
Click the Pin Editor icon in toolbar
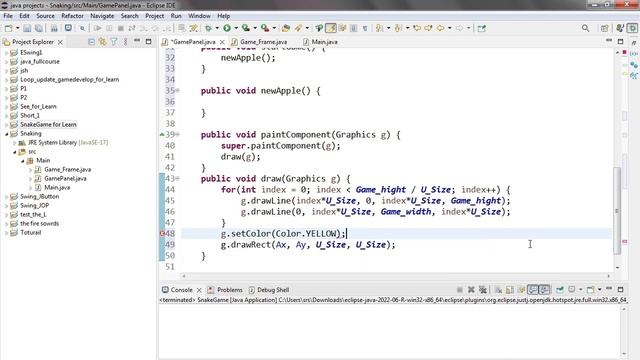(x=482, y=28)
